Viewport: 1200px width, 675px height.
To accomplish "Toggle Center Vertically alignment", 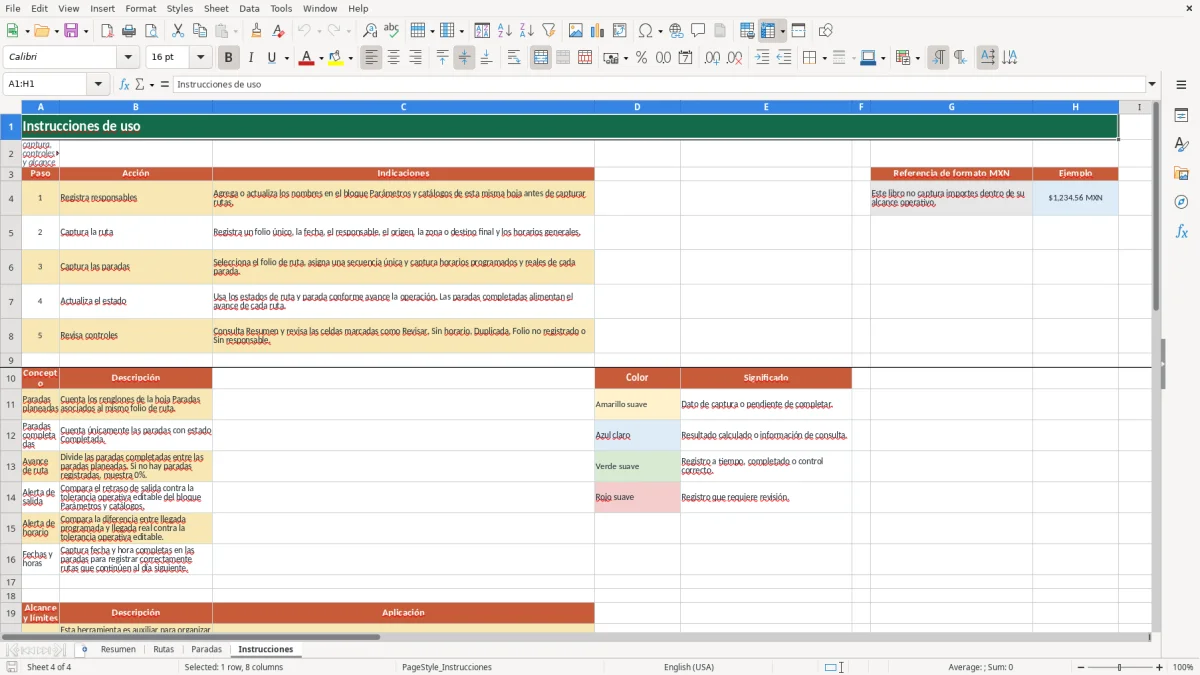I will click(464, 58).
